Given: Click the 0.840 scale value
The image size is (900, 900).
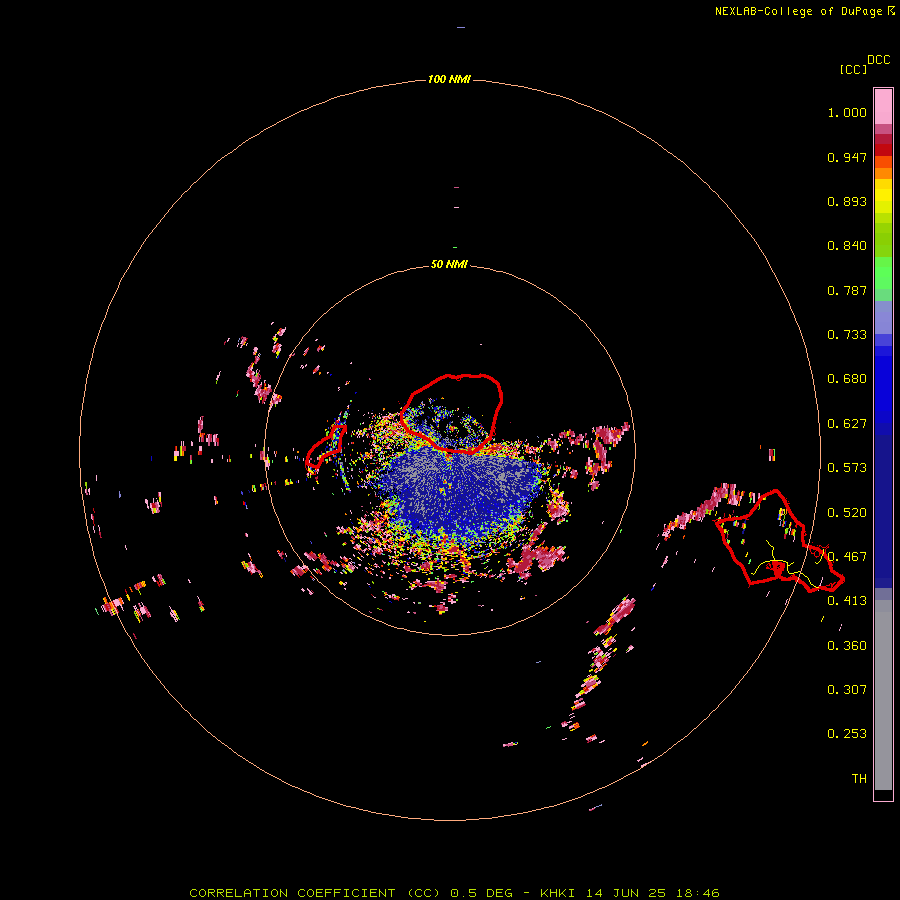Looking at the screenshot, I should point(847,246).
